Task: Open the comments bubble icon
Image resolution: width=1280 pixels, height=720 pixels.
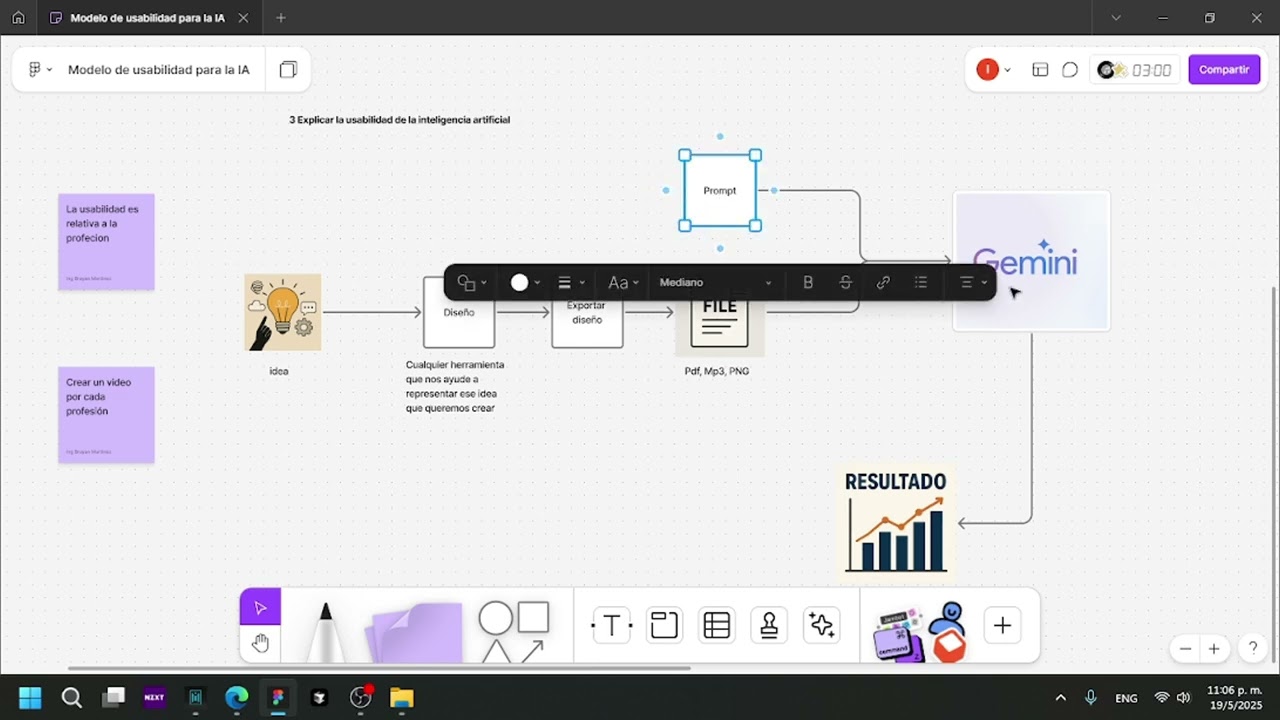Action: 1070,70
